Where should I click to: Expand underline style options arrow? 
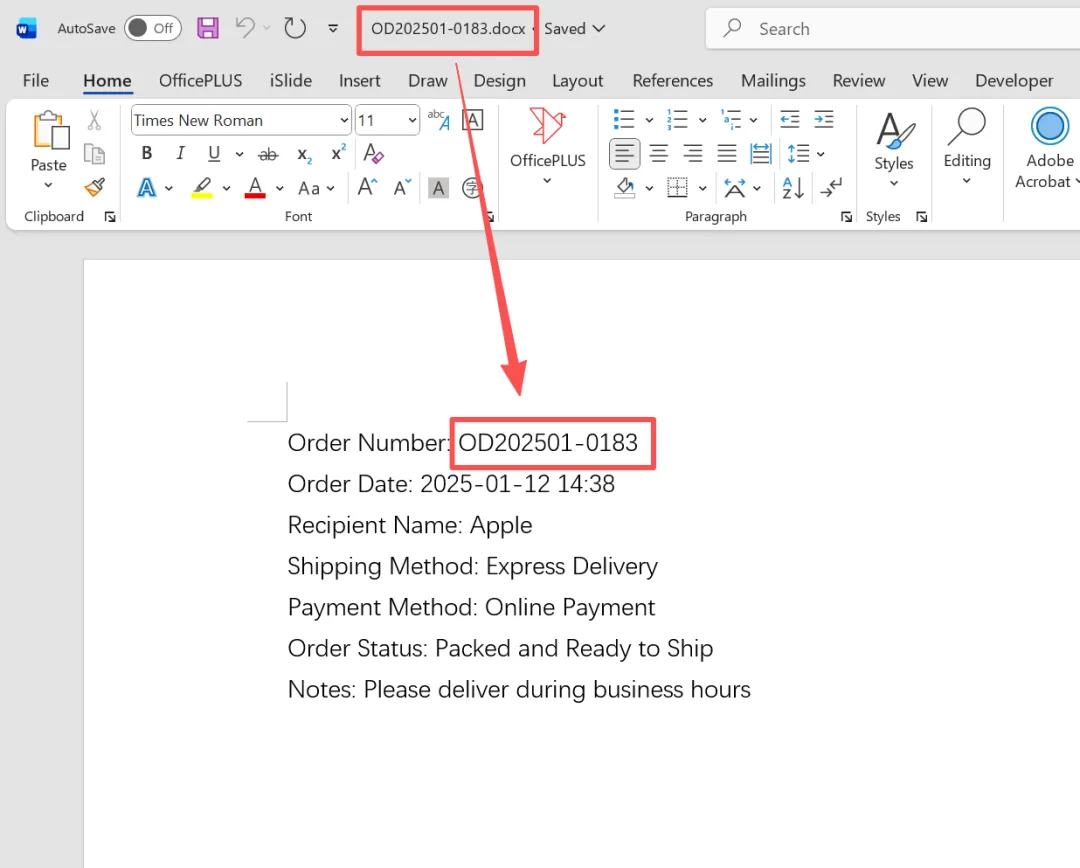pos(239,154)
